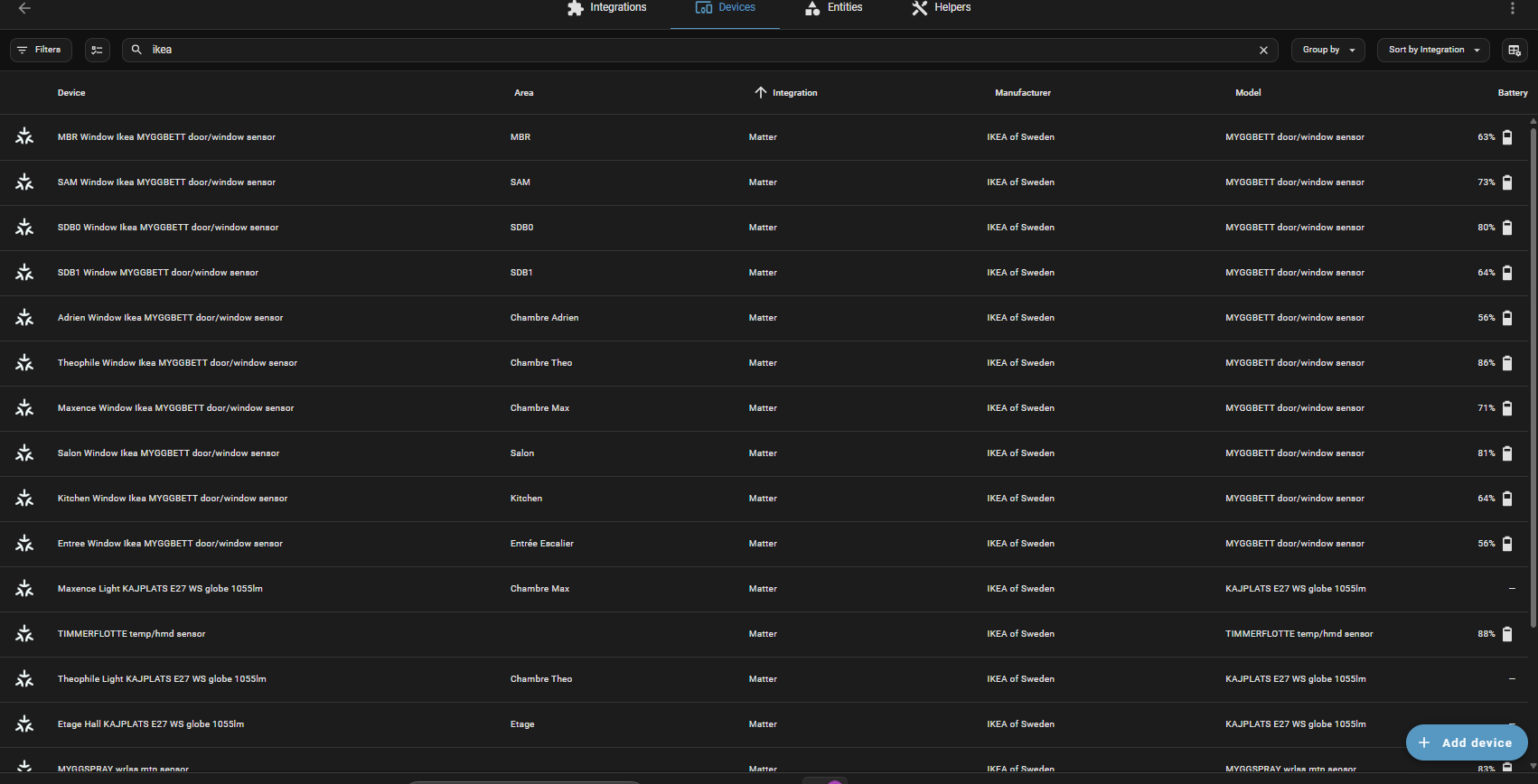Toggle selection mode checklist icon
The width and height of the screenshot is (1538, 784).
[x=98, y=50]
